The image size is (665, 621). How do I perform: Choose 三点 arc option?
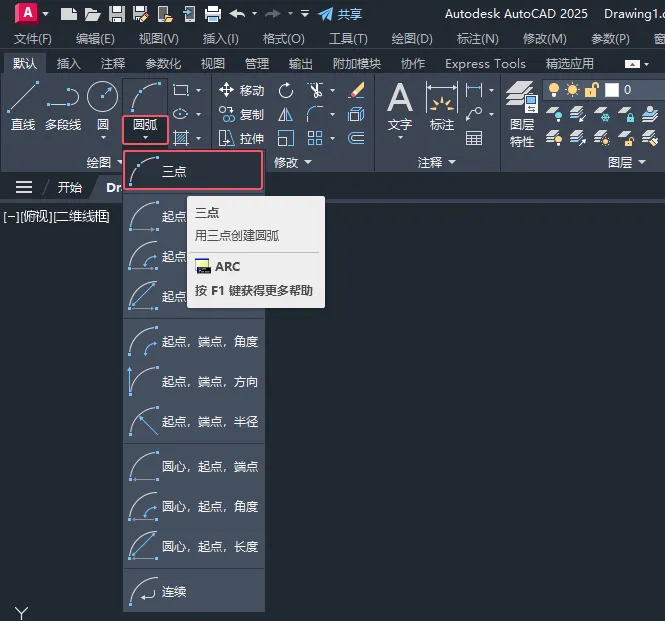click(193, 171)
